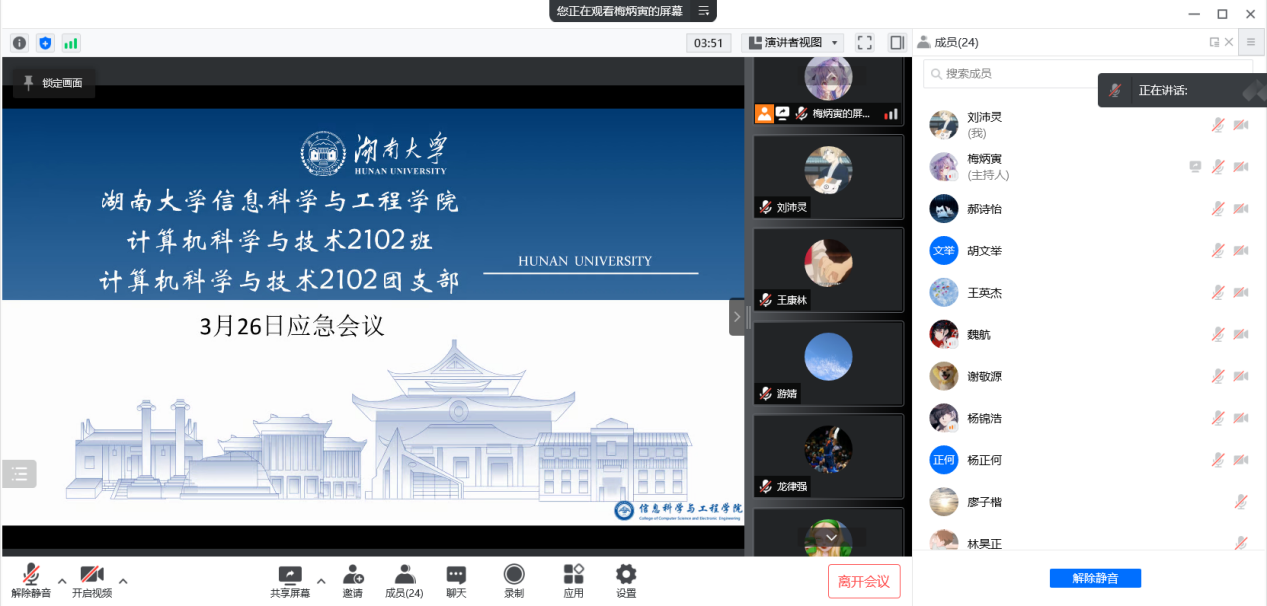This screenshot has height=606, width=1267.
Task: Click member name 胡文举
Action: (984, 251)
